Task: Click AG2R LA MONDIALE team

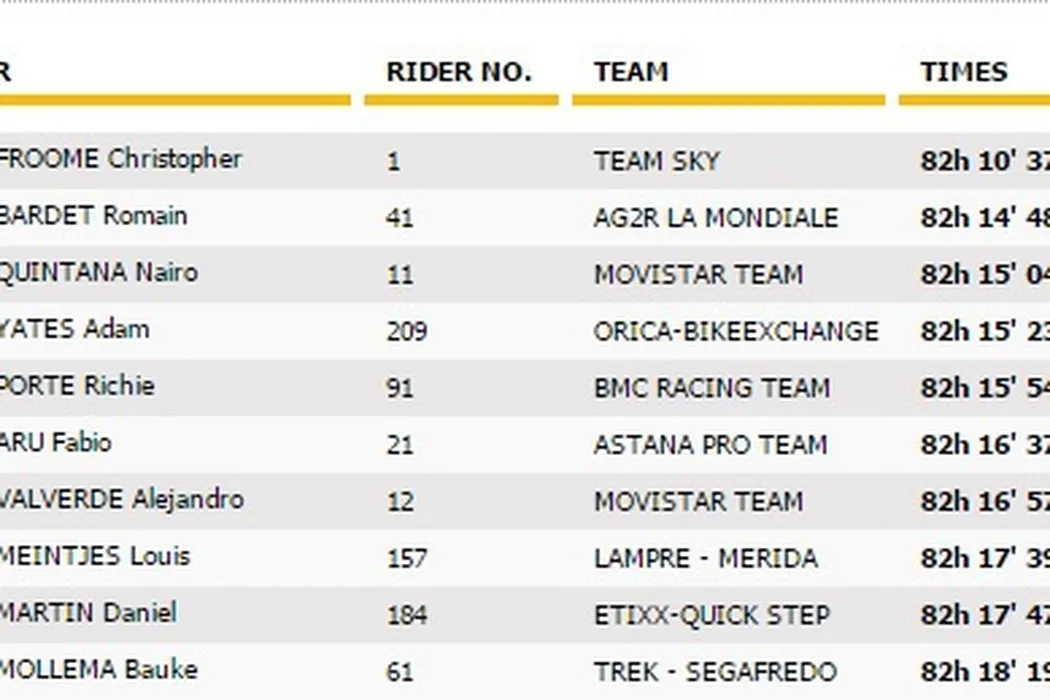Action: coord(715,218)
